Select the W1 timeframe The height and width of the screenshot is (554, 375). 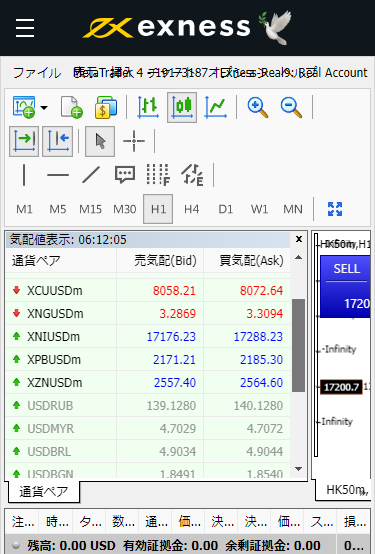(259, 209)
